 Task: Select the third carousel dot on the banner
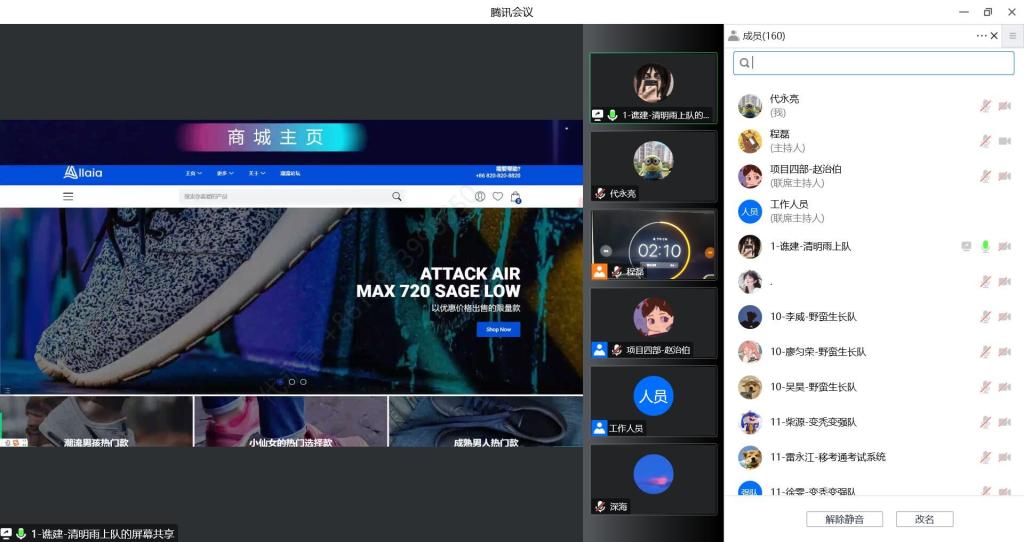pos(303,382)
